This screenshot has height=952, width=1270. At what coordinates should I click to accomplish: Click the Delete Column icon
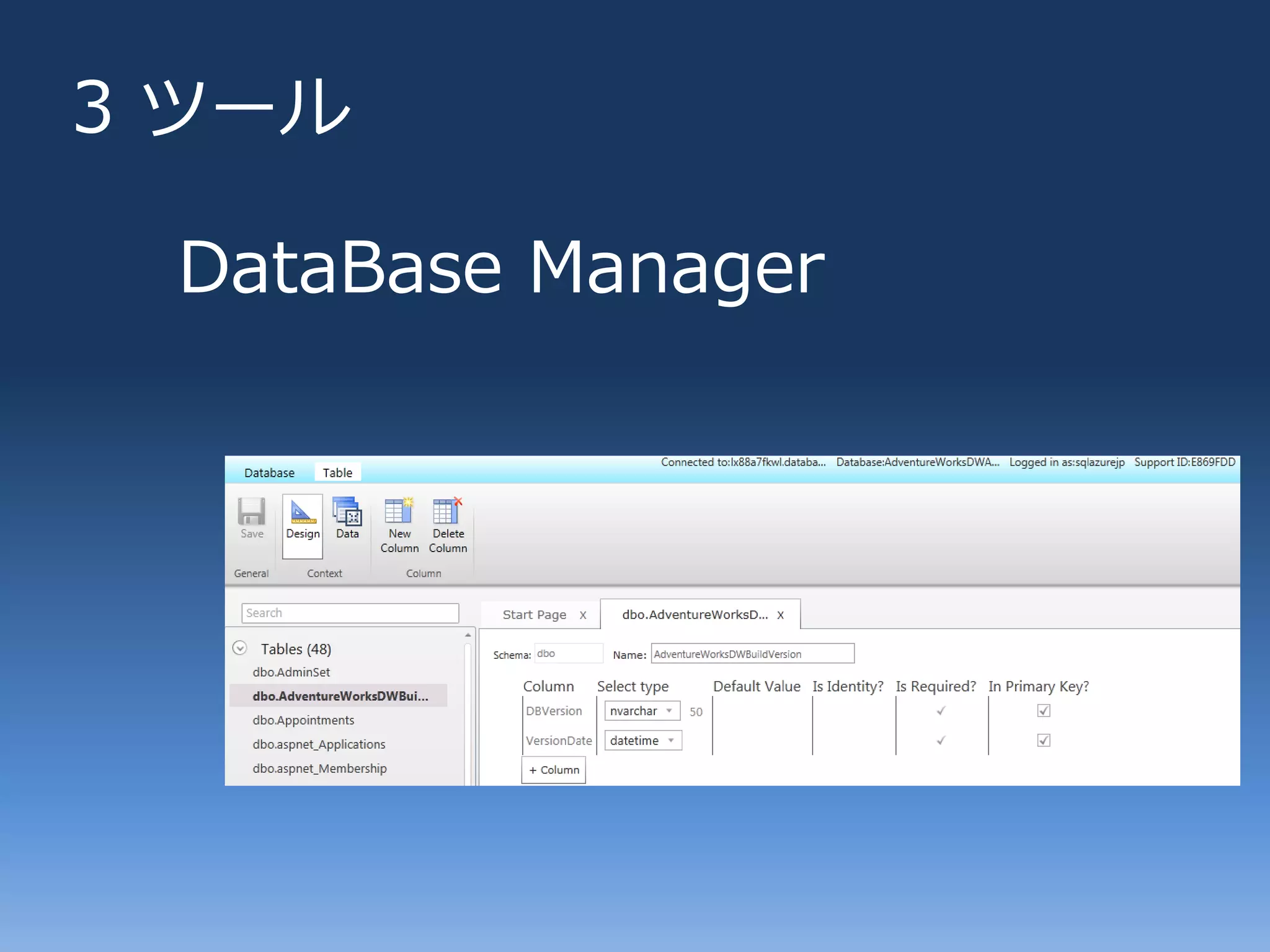(448, 511)
